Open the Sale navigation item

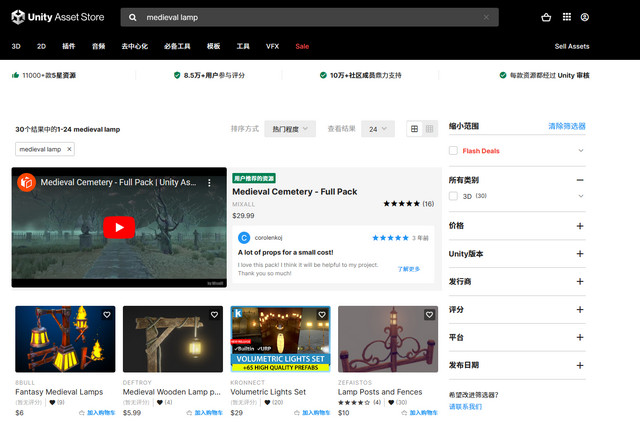pos(302,47)
